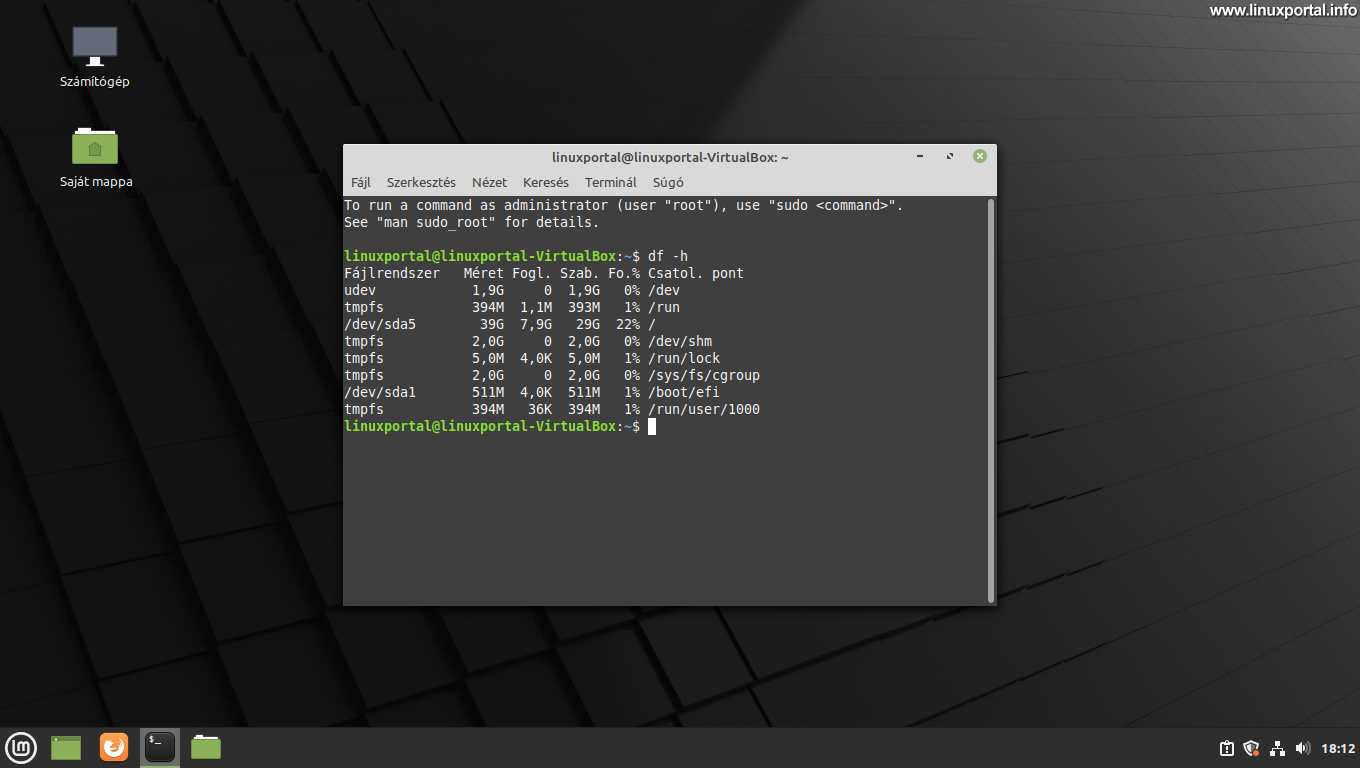Open the Súgó menu
The image size is (1360, 768).
(x=666, y=182)
